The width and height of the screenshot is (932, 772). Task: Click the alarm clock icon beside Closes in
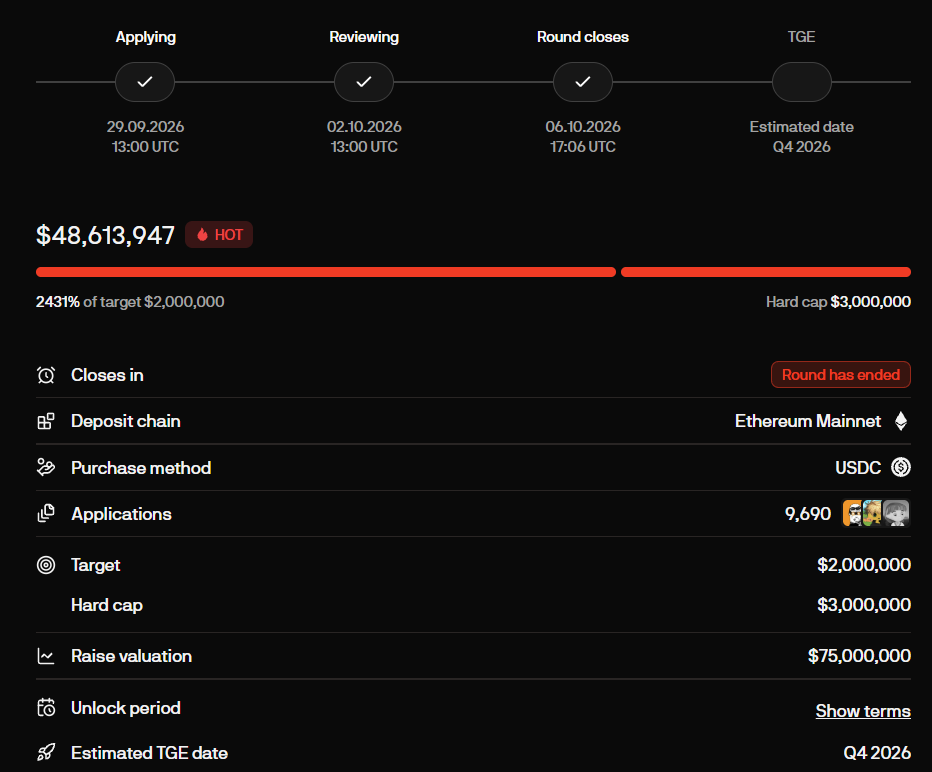point(46,375)
